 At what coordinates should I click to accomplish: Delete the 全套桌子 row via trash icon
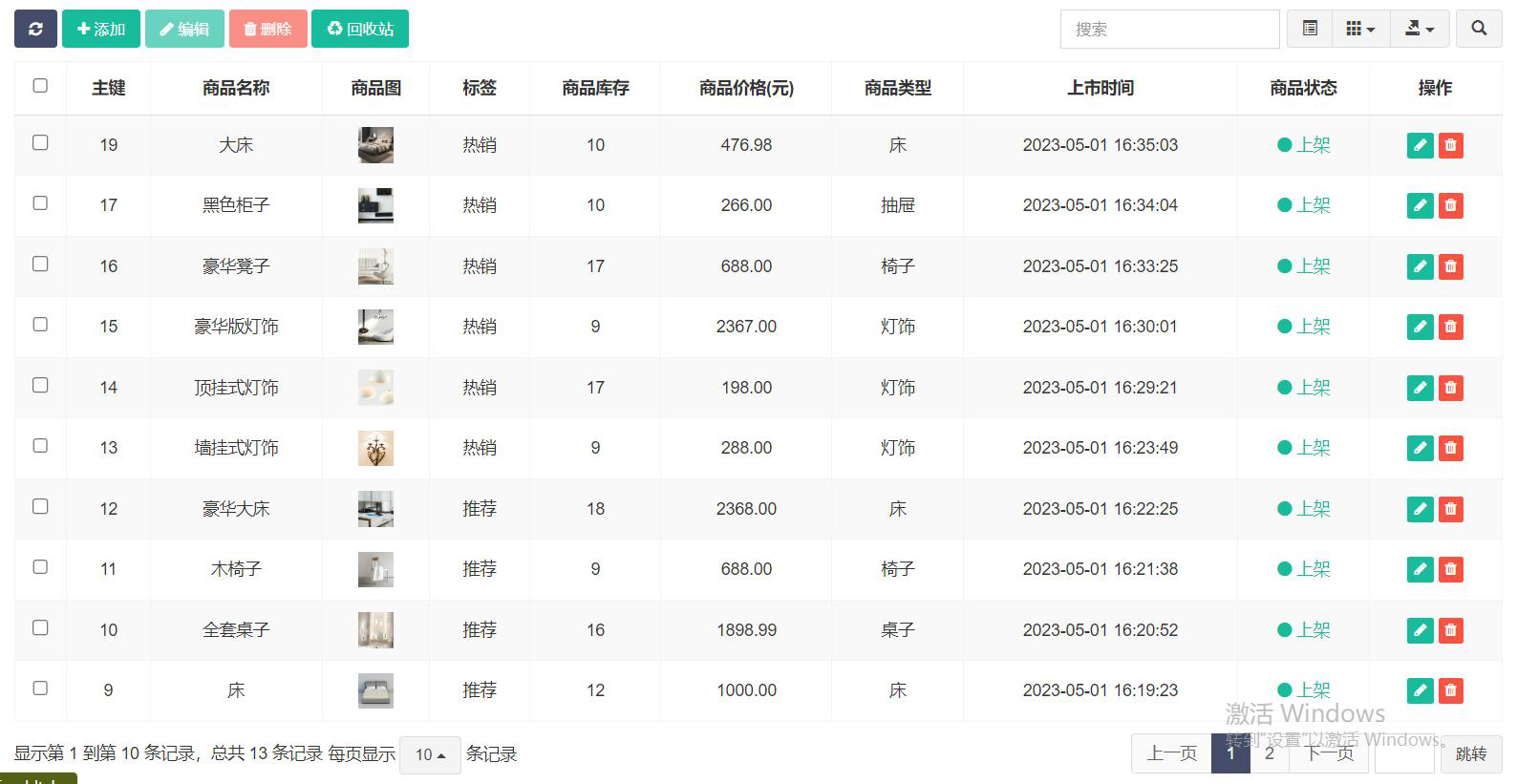[1450, 630]
